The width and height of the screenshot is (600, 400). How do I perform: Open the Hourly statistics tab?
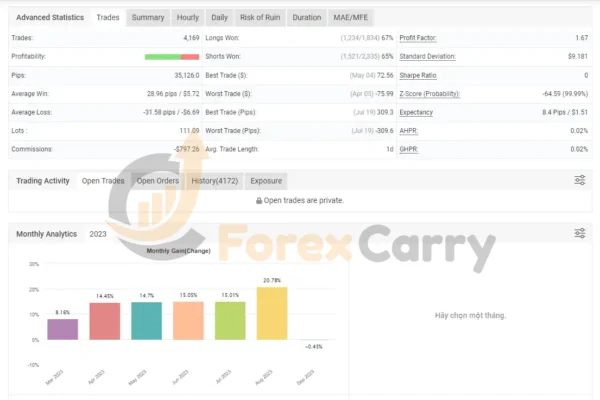(x=187, y=17)
